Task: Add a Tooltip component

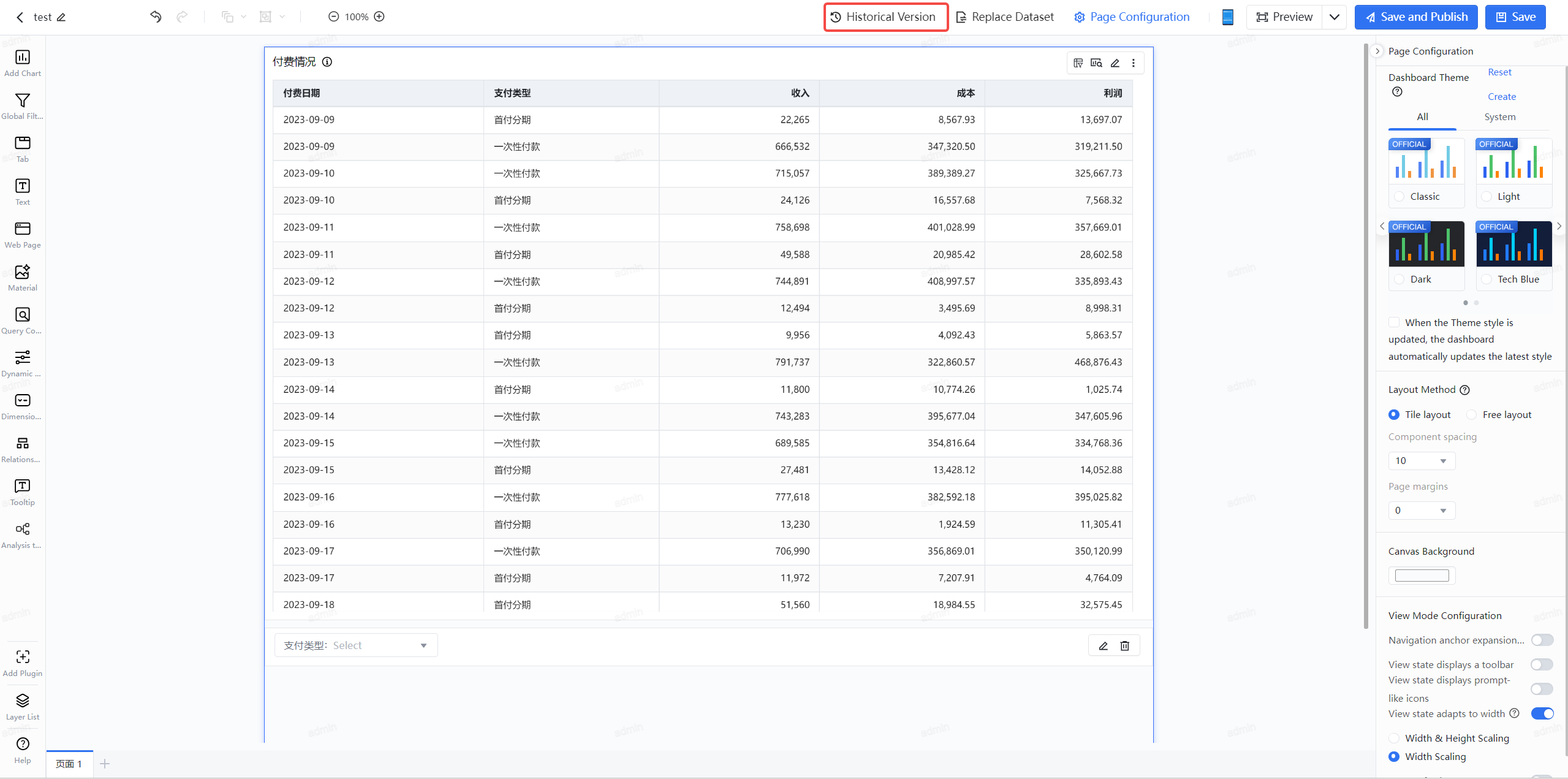Action: click(23, 493)
